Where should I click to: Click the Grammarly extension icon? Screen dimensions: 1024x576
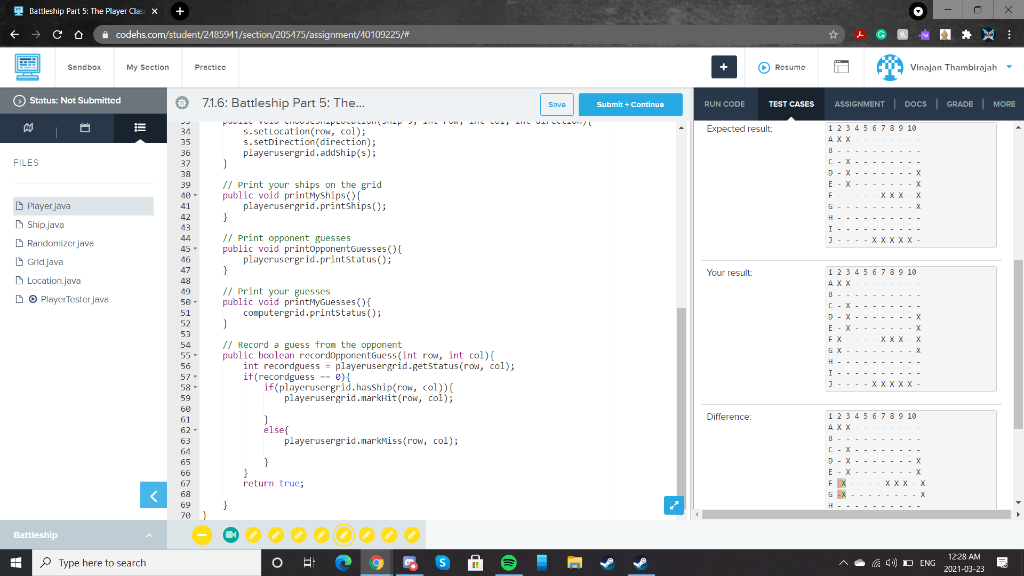tap(881, 35)
